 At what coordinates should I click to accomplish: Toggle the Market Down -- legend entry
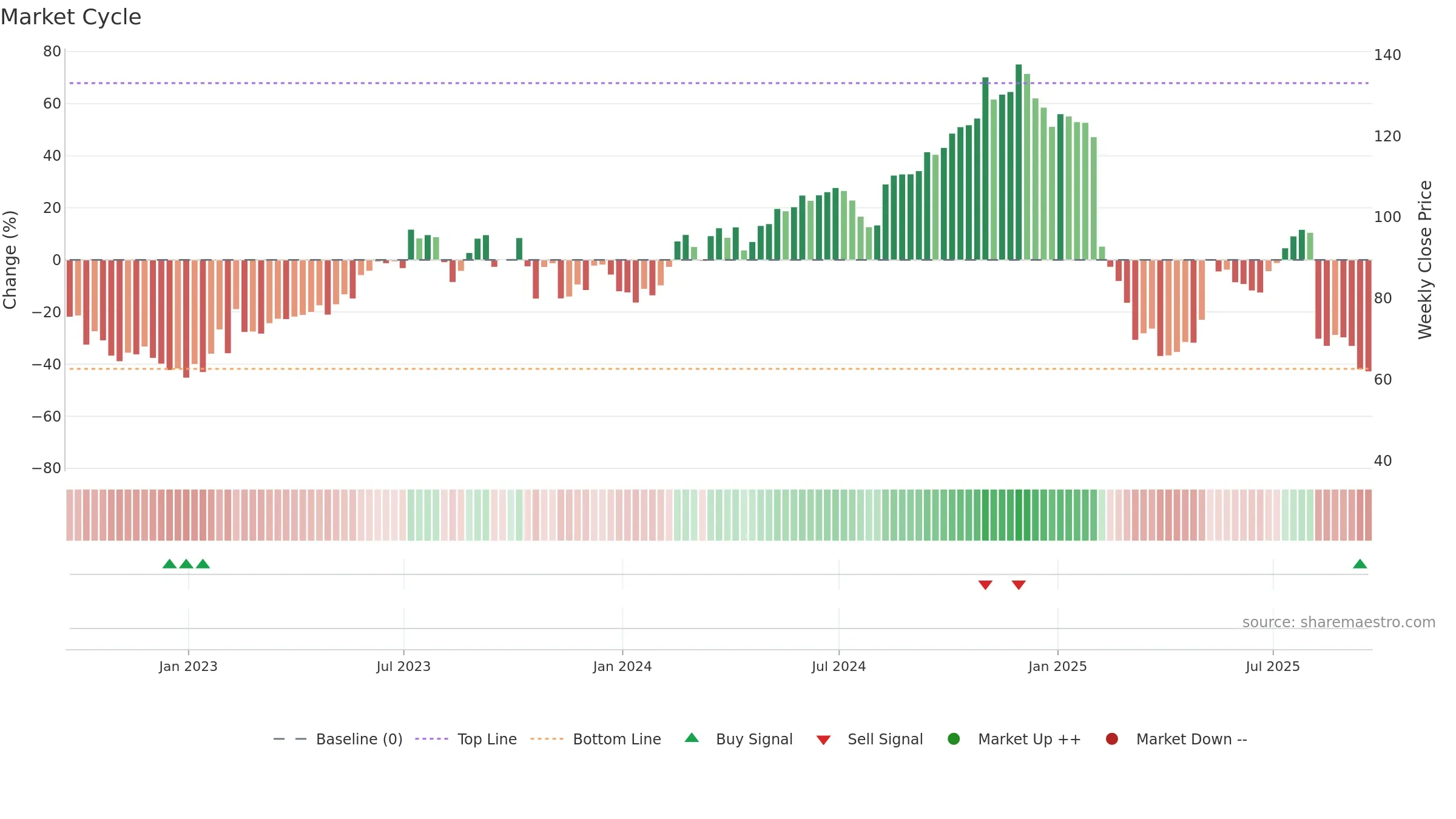pyautogui.click(x=1176, y=739)
